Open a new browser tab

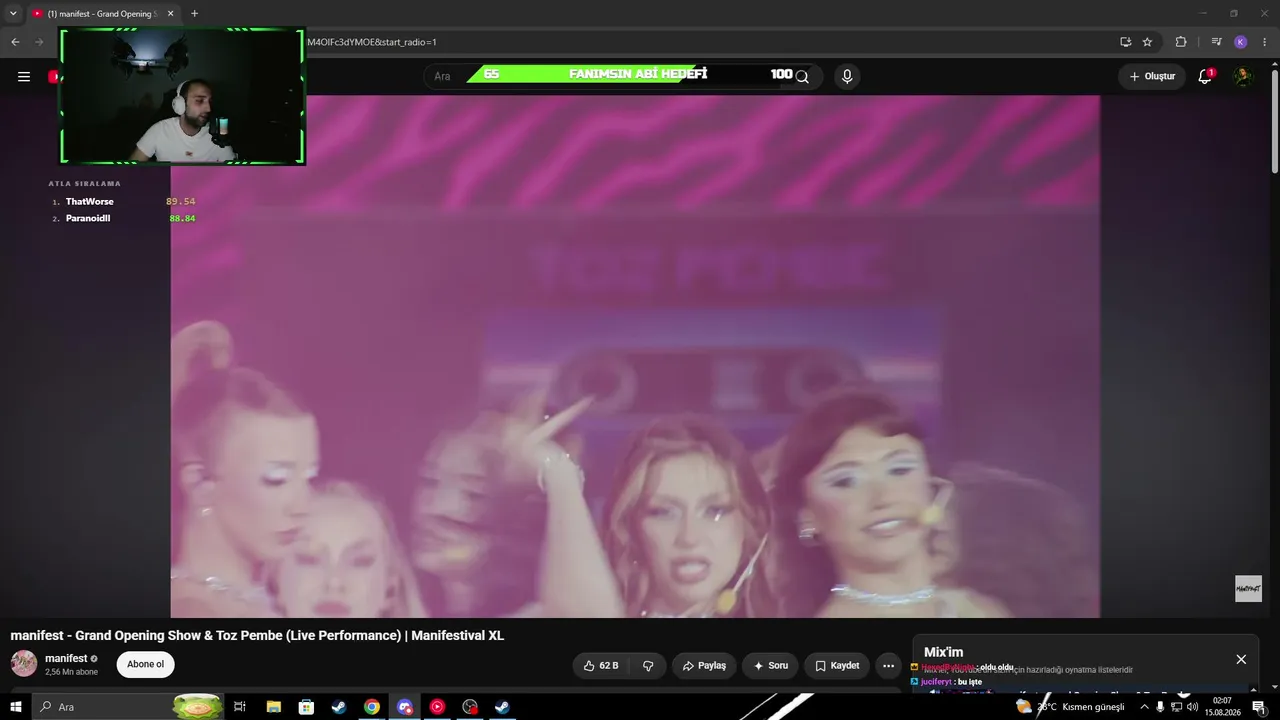[x=194, y=14]
